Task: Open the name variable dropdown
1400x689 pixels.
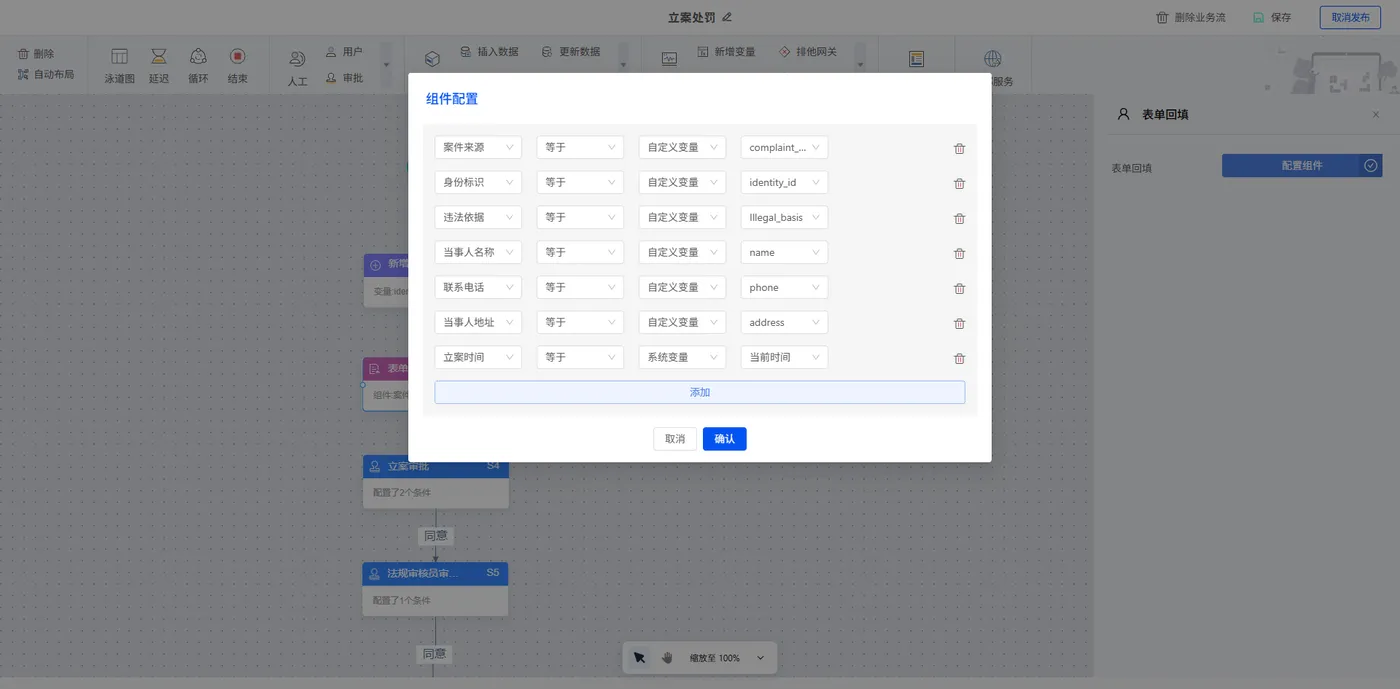Action: click(784, 252)
